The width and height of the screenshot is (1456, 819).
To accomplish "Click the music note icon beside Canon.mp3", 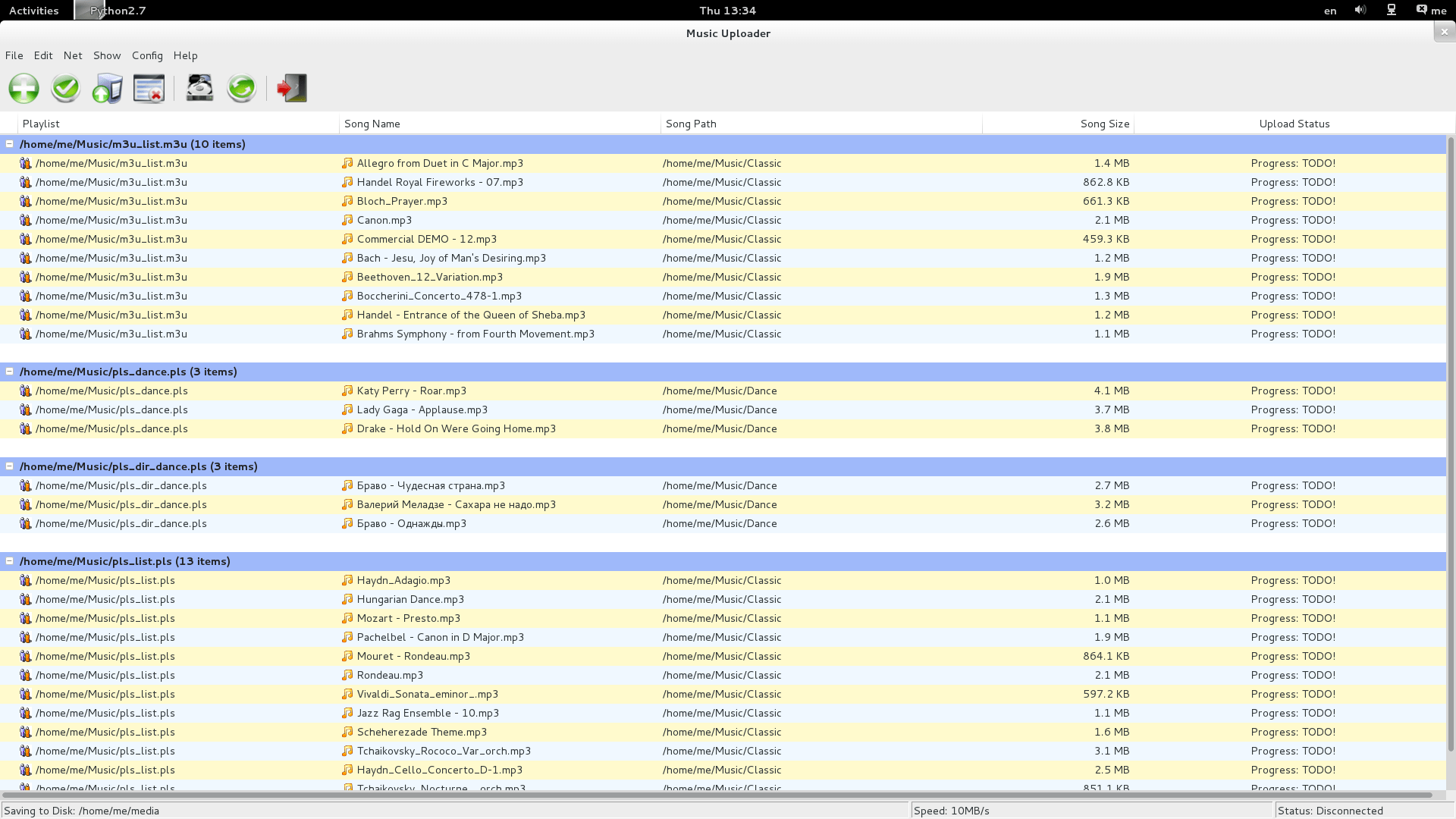I will coord(347,220).
